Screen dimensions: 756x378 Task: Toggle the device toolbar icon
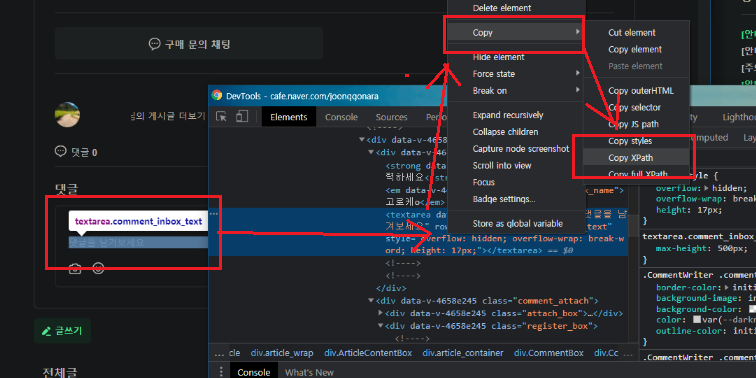pyautogui.click(x=242, y=117)
